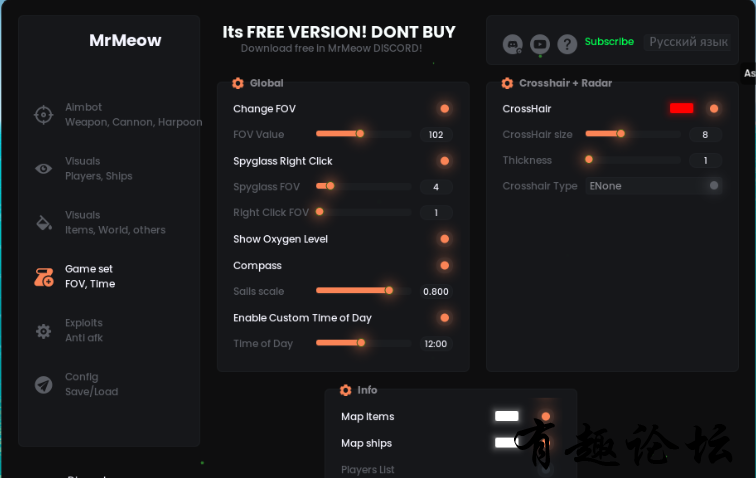Screen dimensions: 756x478
Task: Click the Discord icon in top bar
Action: pos(513,44)
